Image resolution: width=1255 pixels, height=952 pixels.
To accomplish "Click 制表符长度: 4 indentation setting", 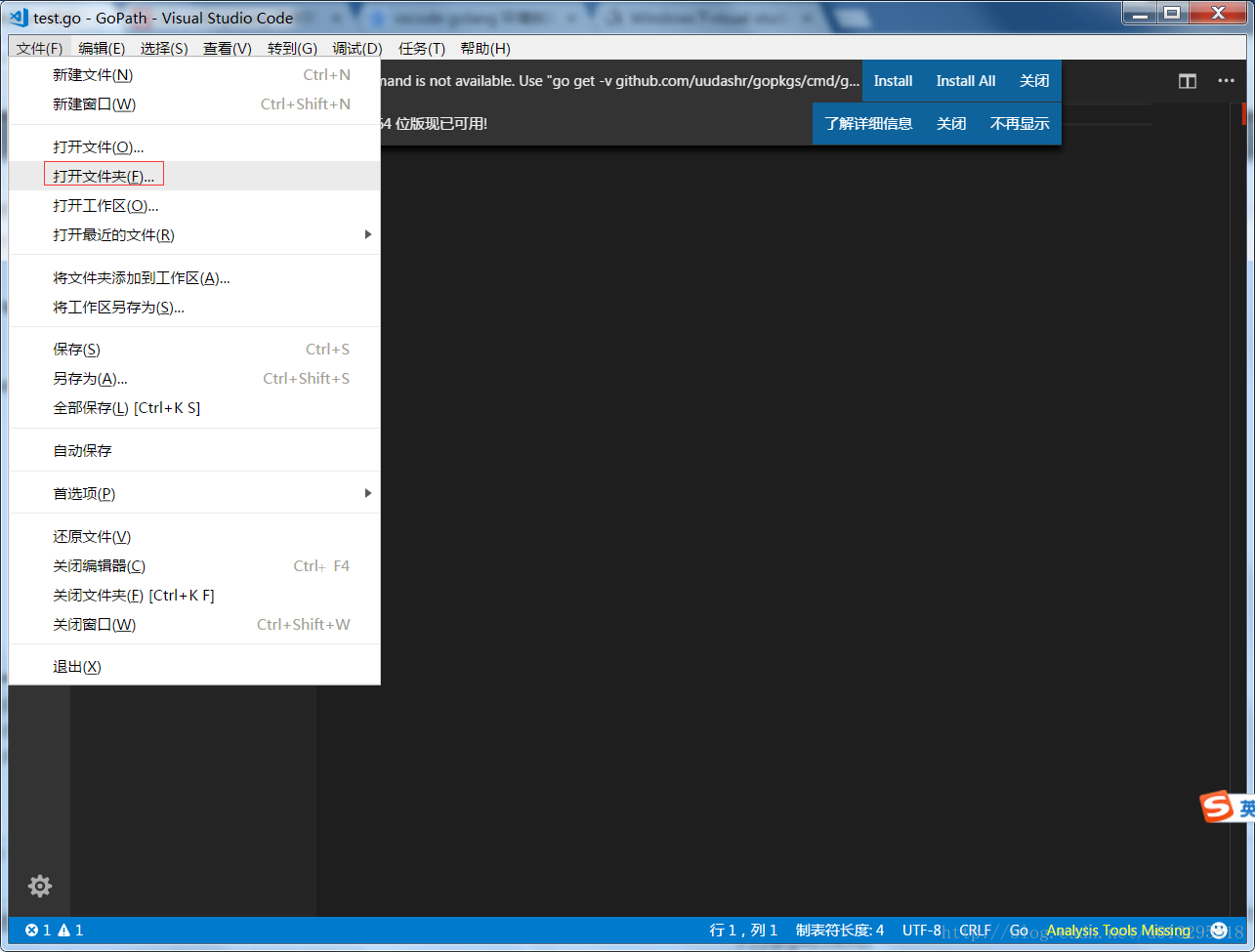I will click(840, 931).
